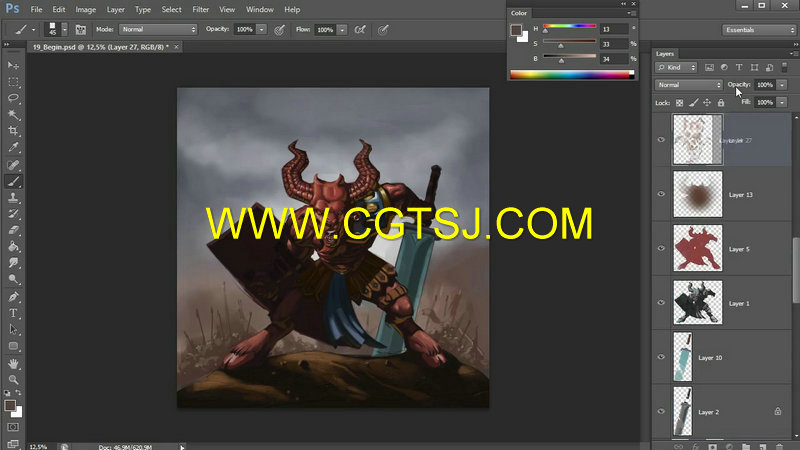Select the Horizontal Type tool
Image resolution: width=800 pixels, height=450 pixels.
pos(13,313)
